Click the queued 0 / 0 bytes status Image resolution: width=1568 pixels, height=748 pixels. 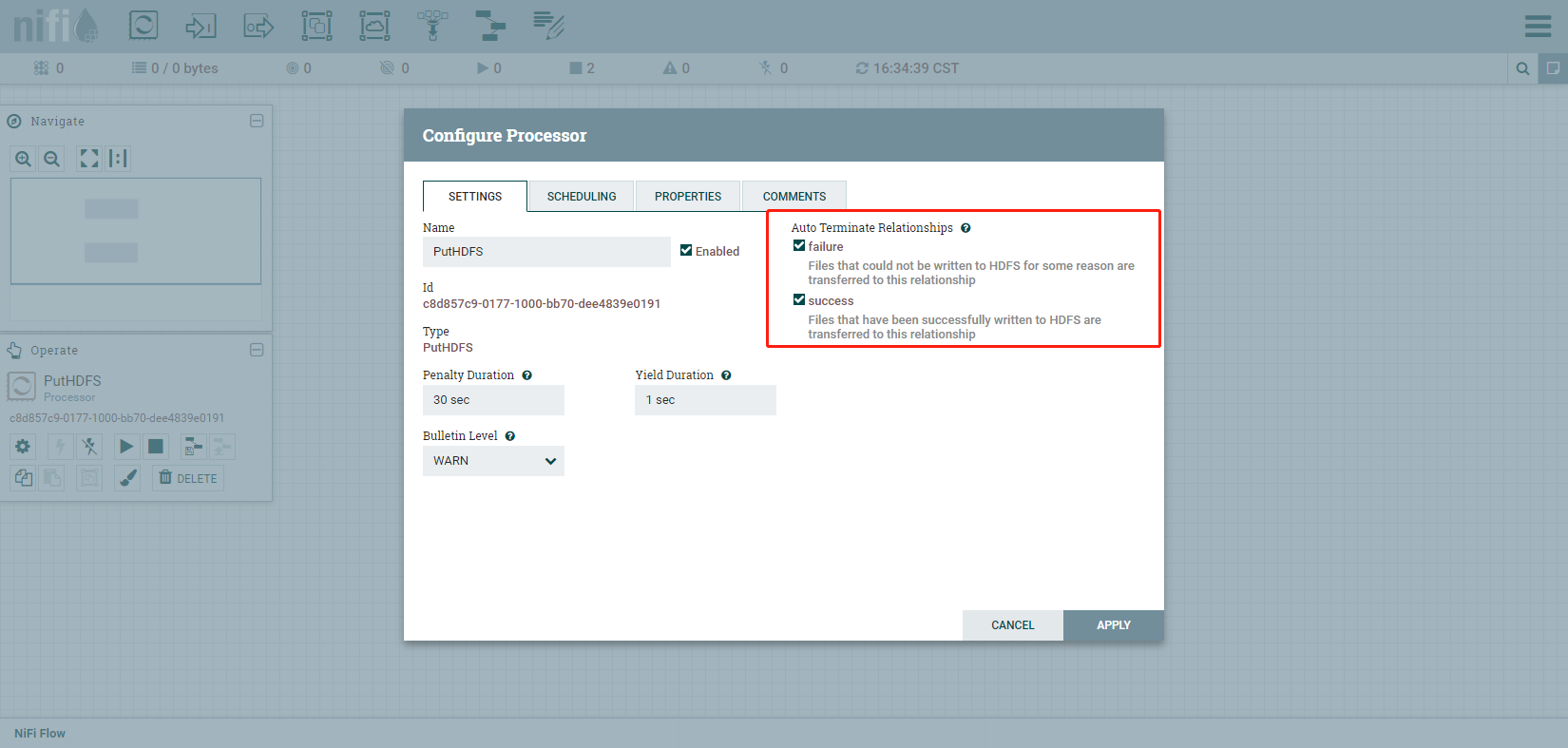tap(176, 68)
